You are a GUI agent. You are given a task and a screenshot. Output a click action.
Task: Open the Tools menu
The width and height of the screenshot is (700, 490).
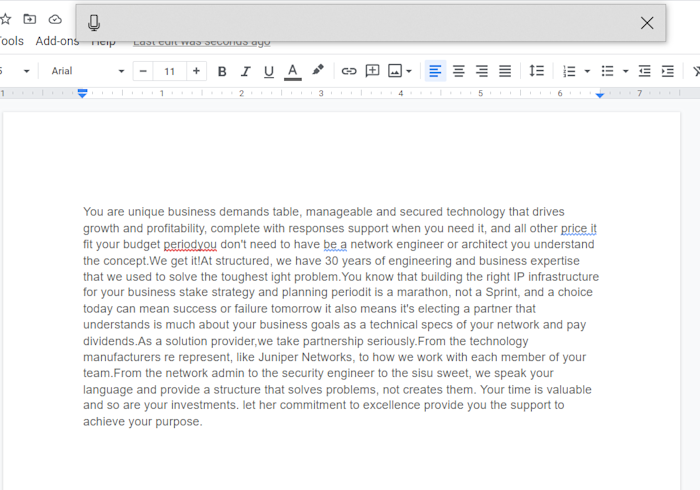(12, 41)
